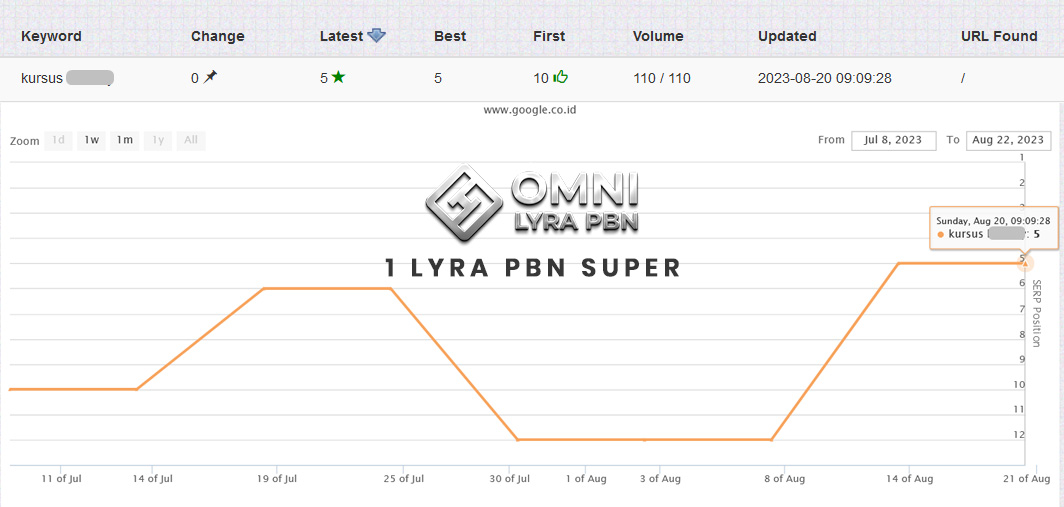Click the 14 of Jul axis label

tap(151, 478)
